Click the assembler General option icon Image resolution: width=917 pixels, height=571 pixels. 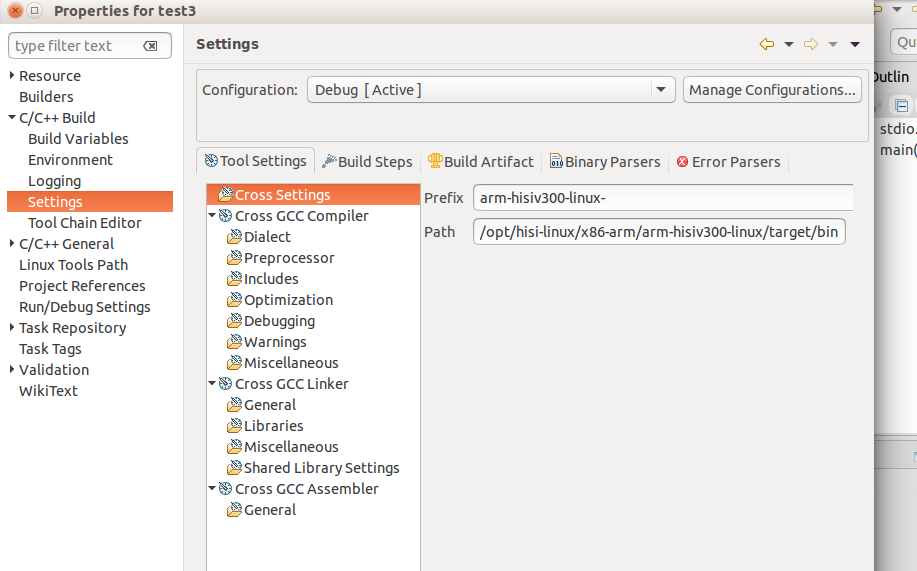point(235,510)
